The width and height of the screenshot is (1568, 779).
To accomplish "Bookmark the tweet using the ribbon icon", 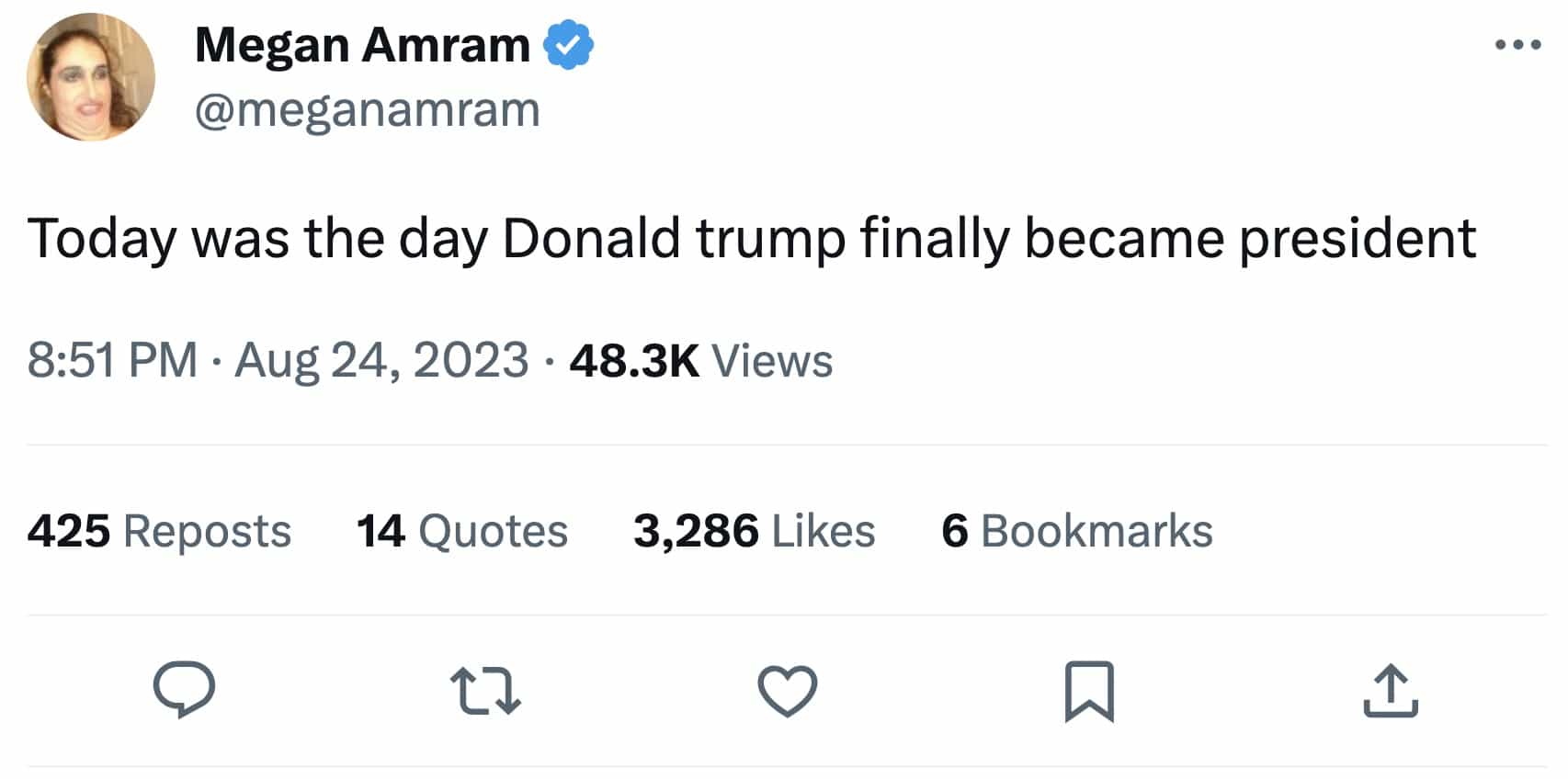I will point(1089,691).
